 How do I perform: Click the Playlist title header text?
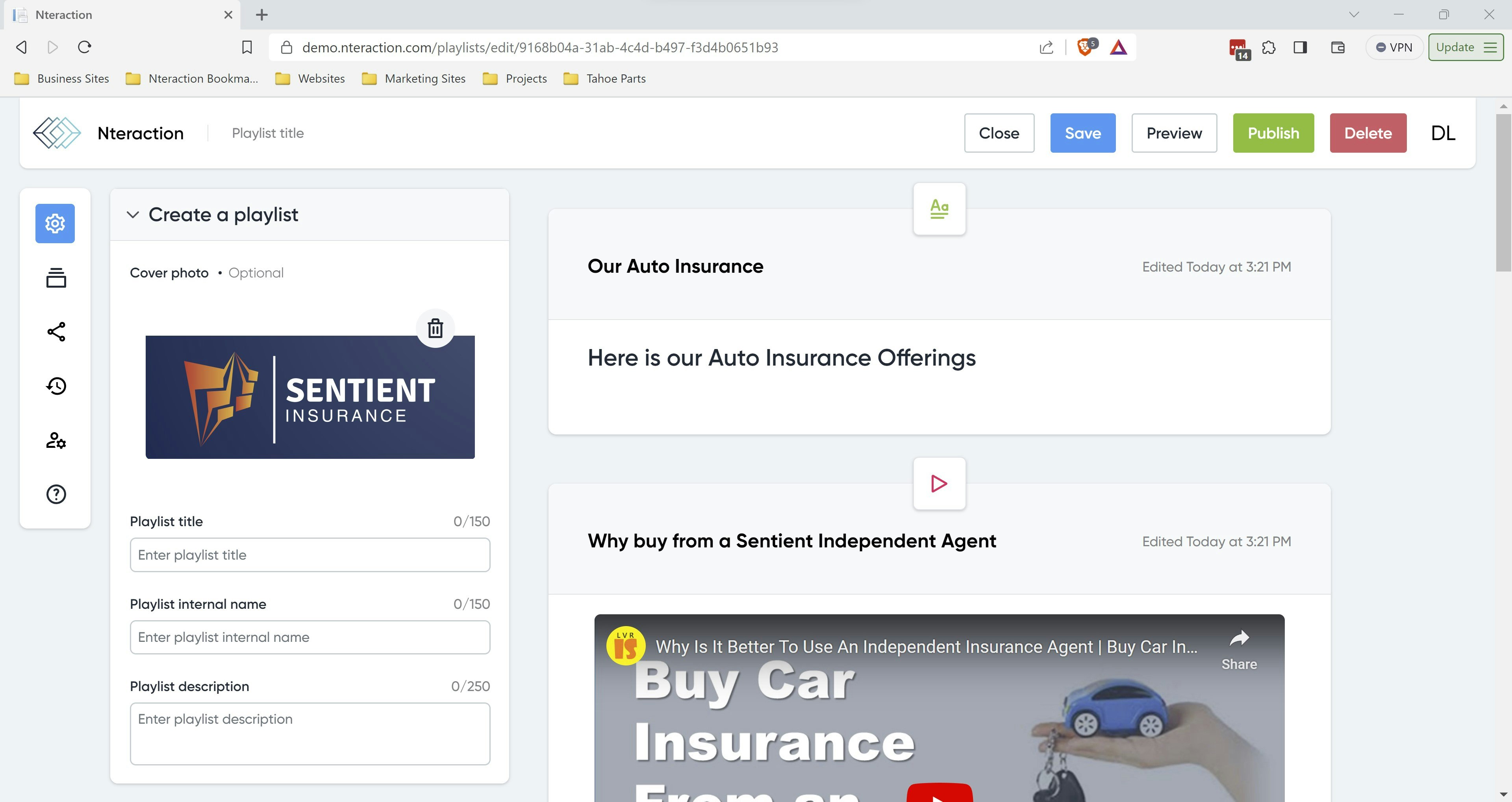click(268, 133)
